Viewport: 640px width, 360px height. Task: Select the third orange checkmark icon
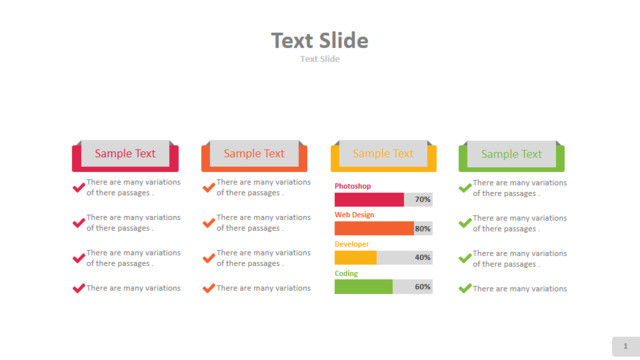(x=209, y=258)
